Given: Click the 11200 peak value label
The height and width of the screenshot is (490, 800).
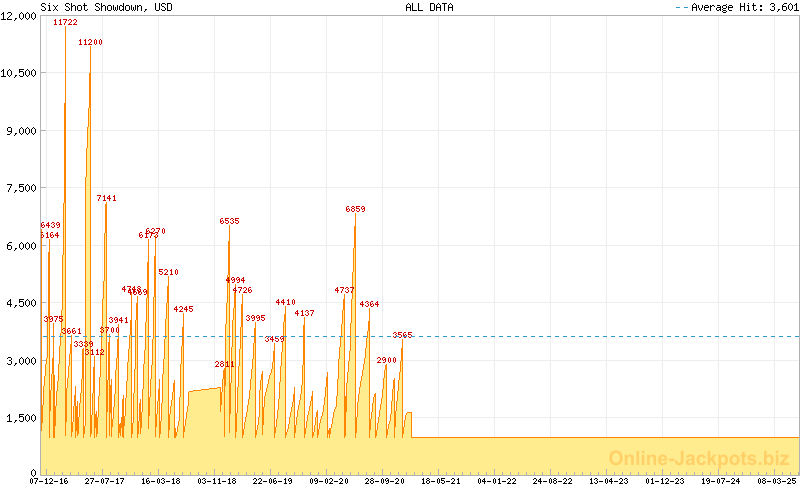Looking at the screenshot, I should click(90, 42).
